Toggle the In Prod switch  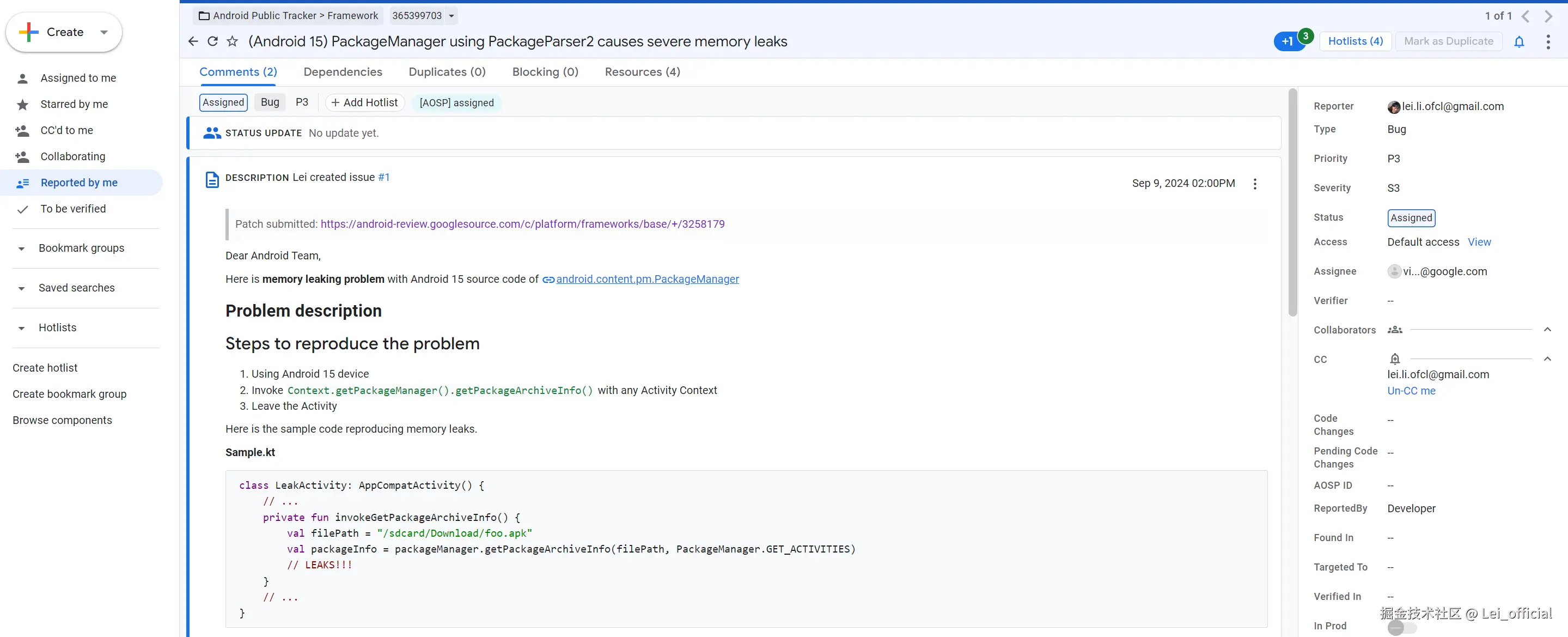[1401, 627]
